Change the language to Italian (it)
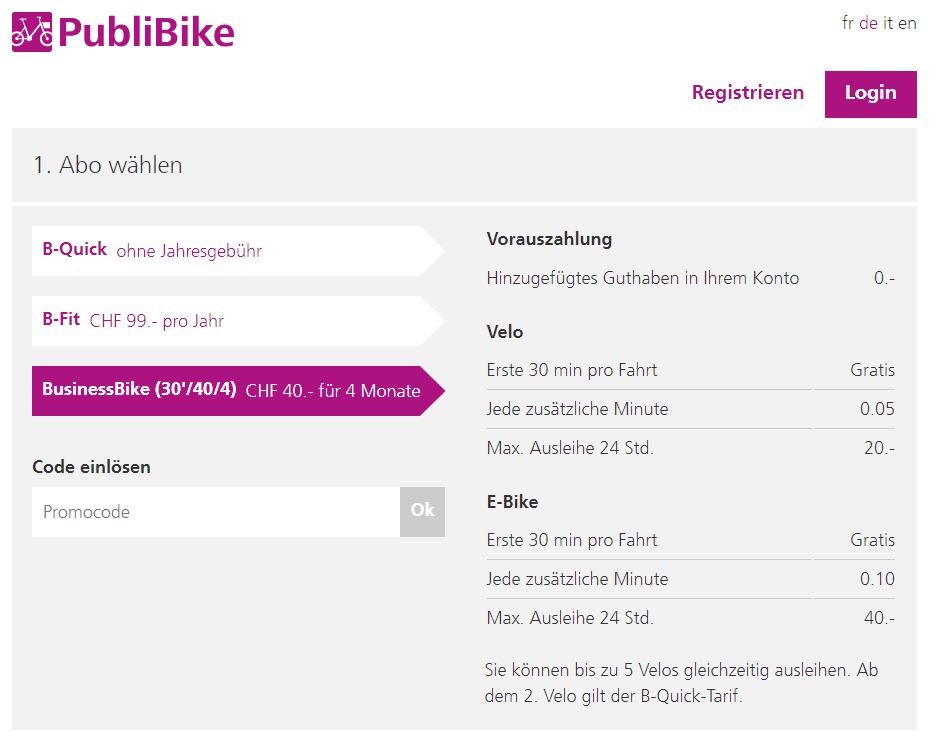This screenshot has height=740, width=936. click(x=887, y=23)
